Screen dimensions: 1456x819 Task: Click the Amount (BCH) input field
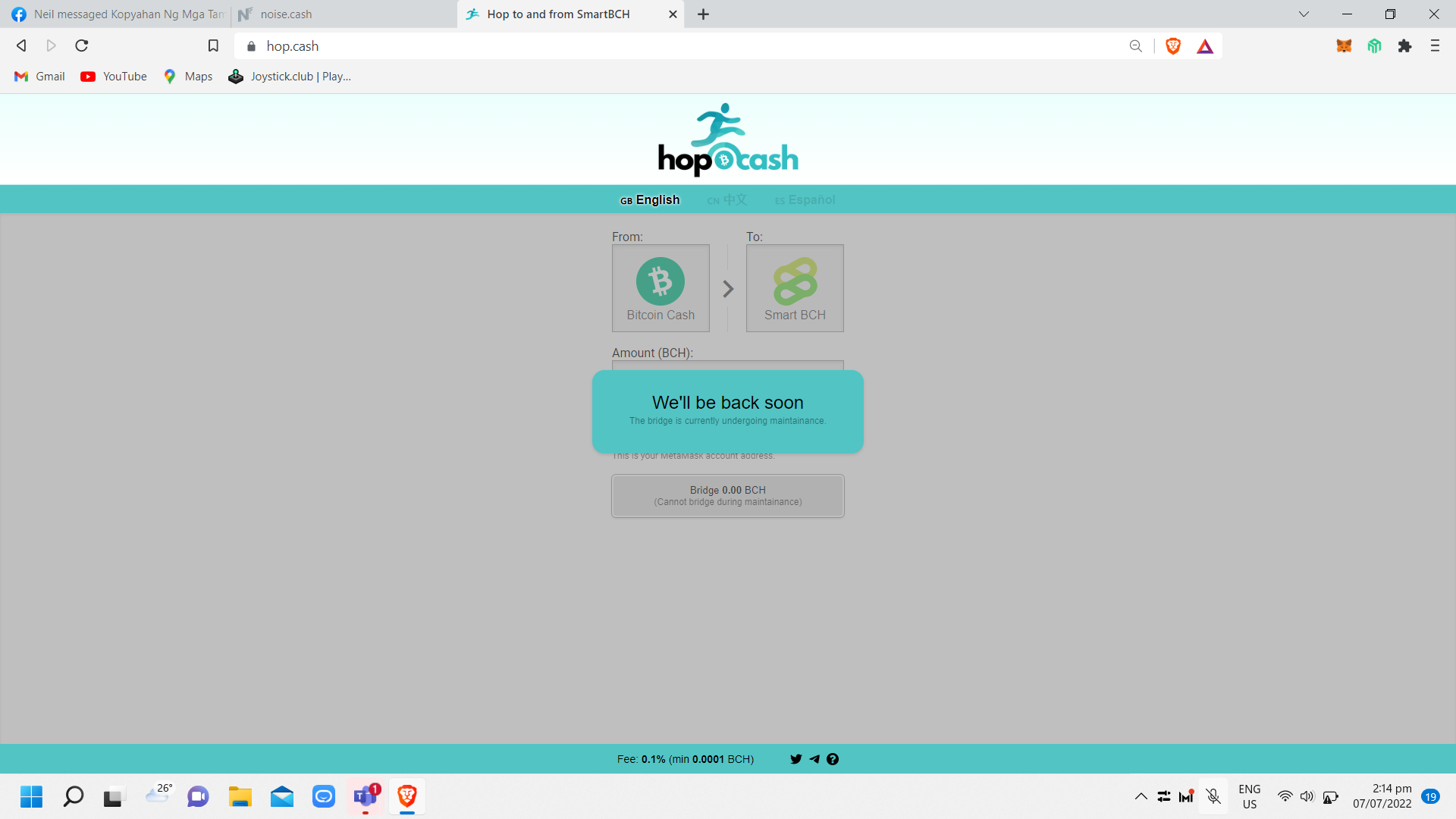pyautogui.click(x=728, y=366)
